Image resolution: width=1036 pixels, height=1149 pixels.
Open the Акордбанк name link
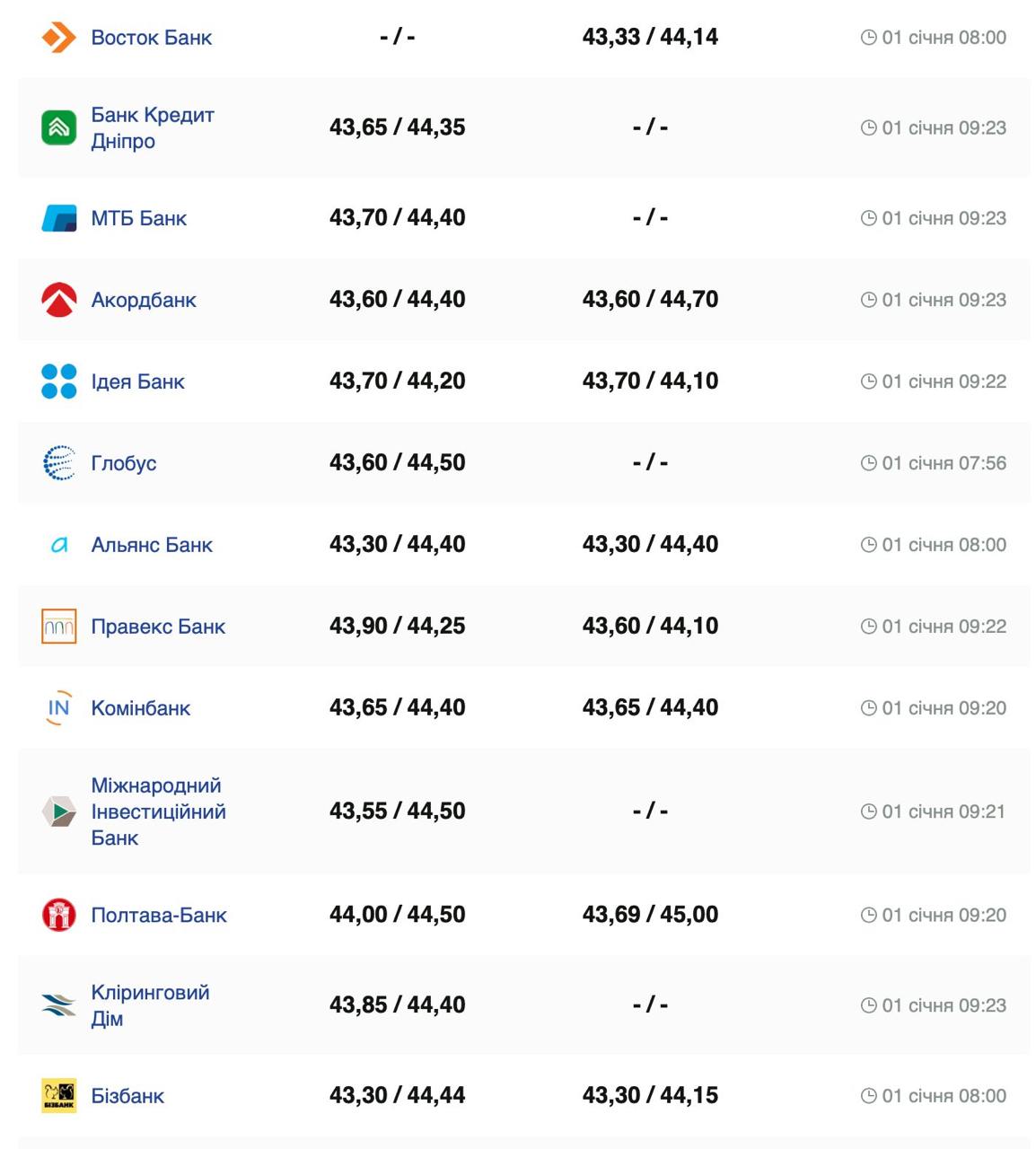[x=144, y=300]
